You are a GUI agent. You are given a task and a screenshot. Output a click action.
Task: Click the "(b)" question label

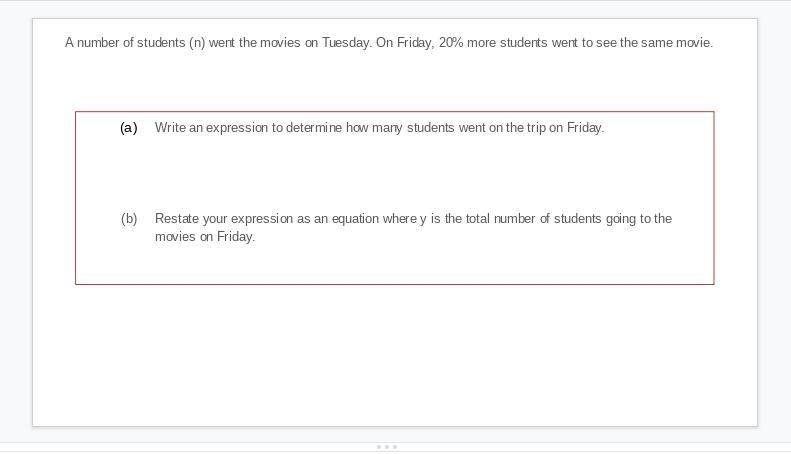pyautogui.click(x=129, y=218)
